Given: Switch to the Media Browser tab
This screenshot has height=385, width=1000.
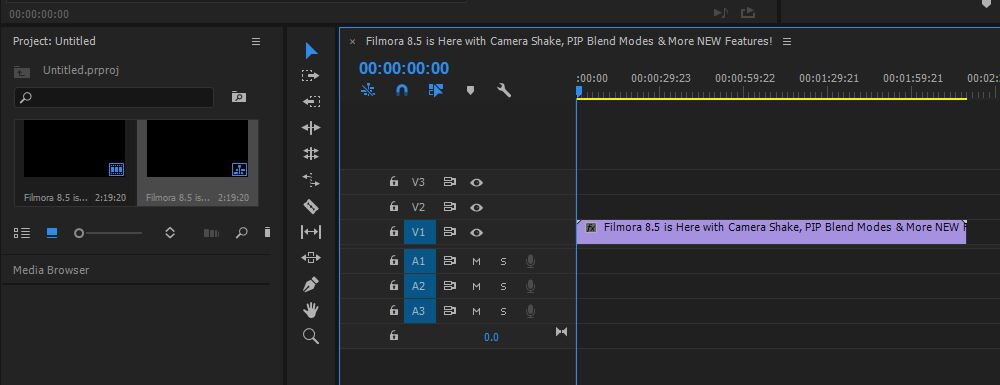Looking at the screenshot, I should (x=51, y=270).
